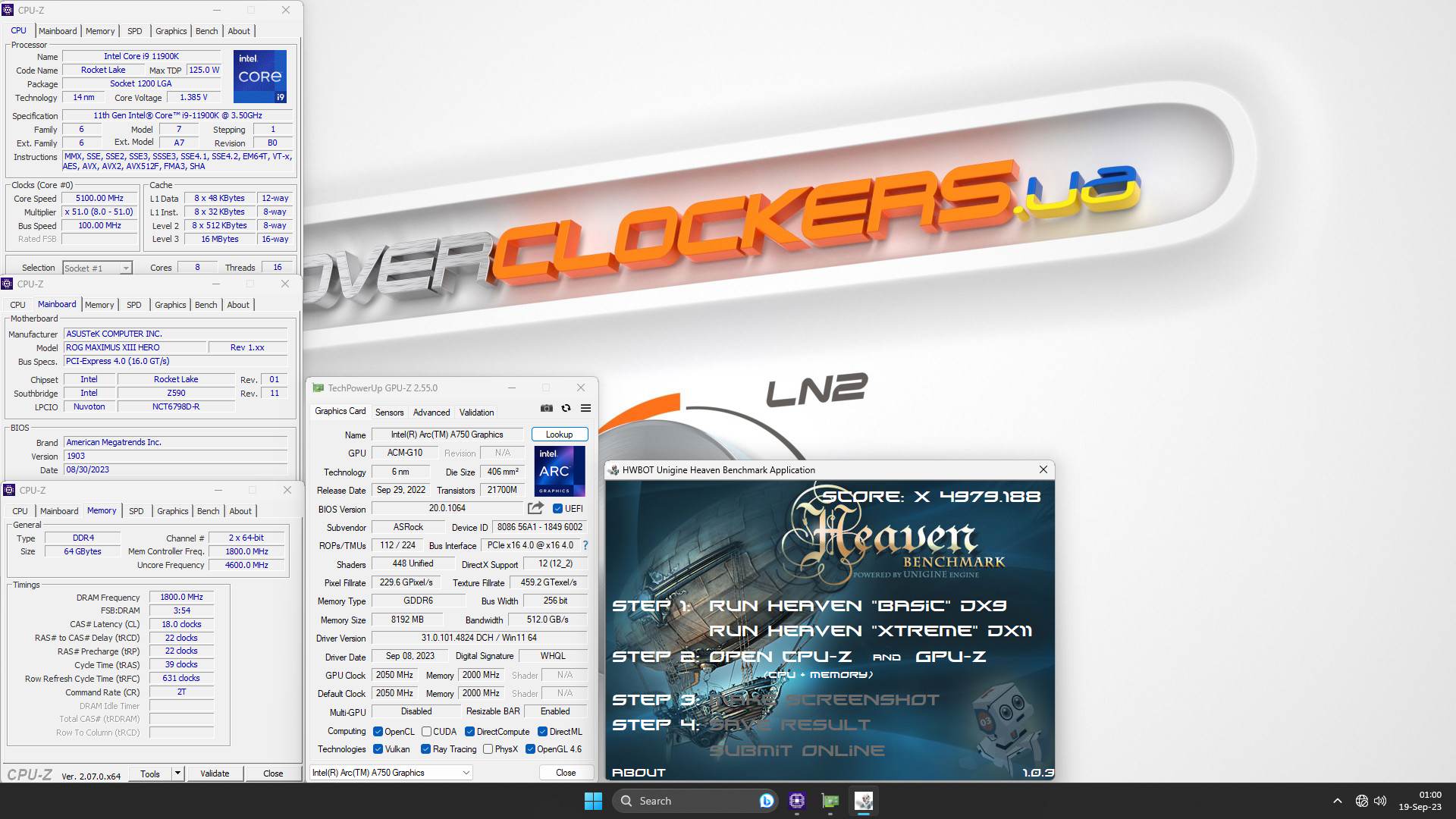Toggle the OpenGL 4.6 checkbox

(x=530, y=749)
